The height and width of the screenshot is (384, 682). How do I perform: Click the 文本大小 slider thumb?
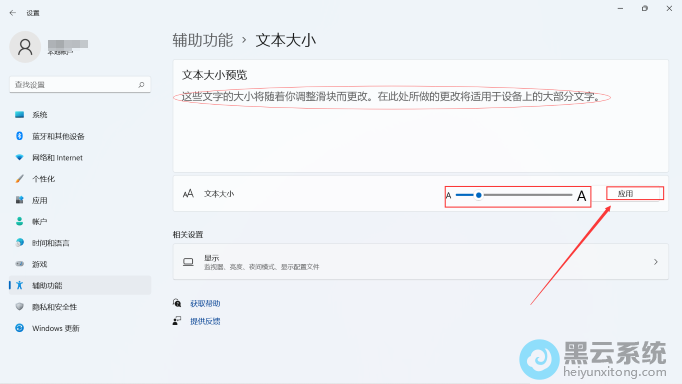click(478, 195)
